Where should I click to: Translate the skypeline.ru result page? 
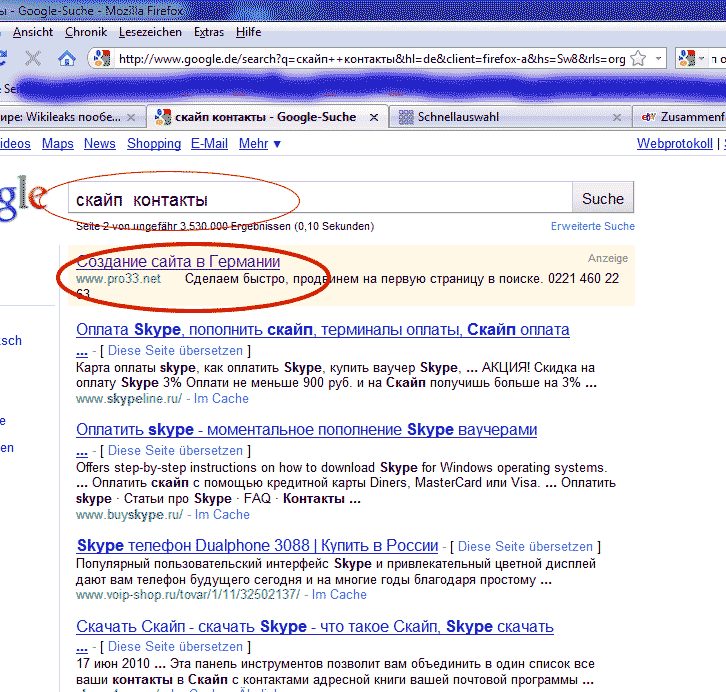pyautogui.click(x=175, y=350)
